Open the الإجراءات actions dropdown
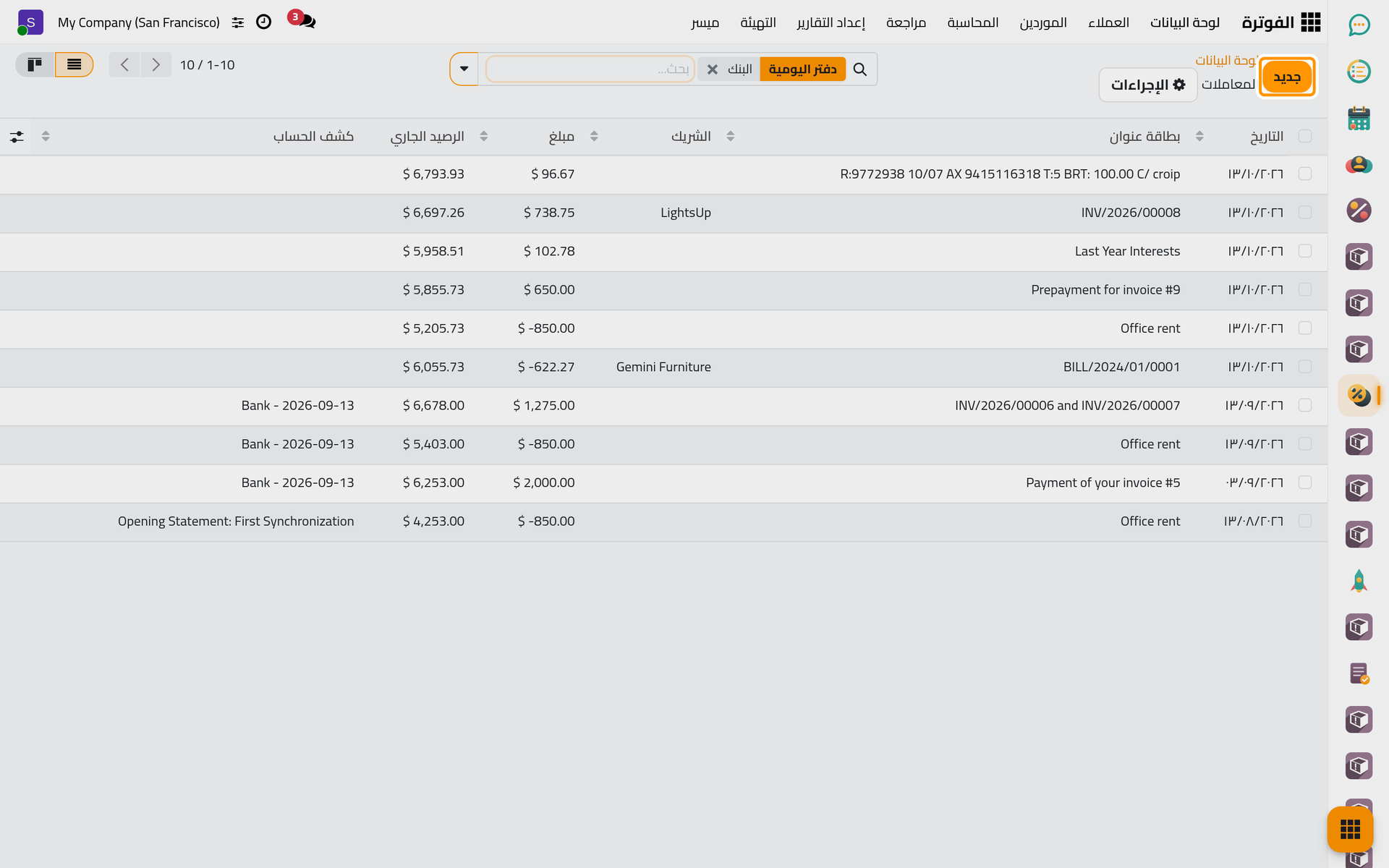The image size is (1389, 868). coord(1148,85)
